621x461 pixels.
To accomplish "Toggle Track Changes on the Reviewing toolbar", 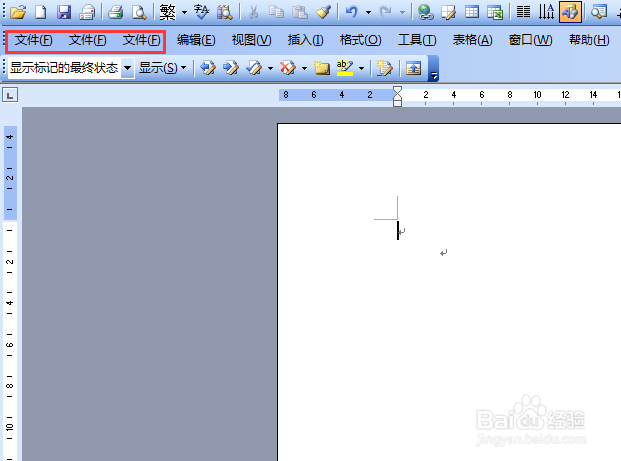I will click(x=384, y=68).
